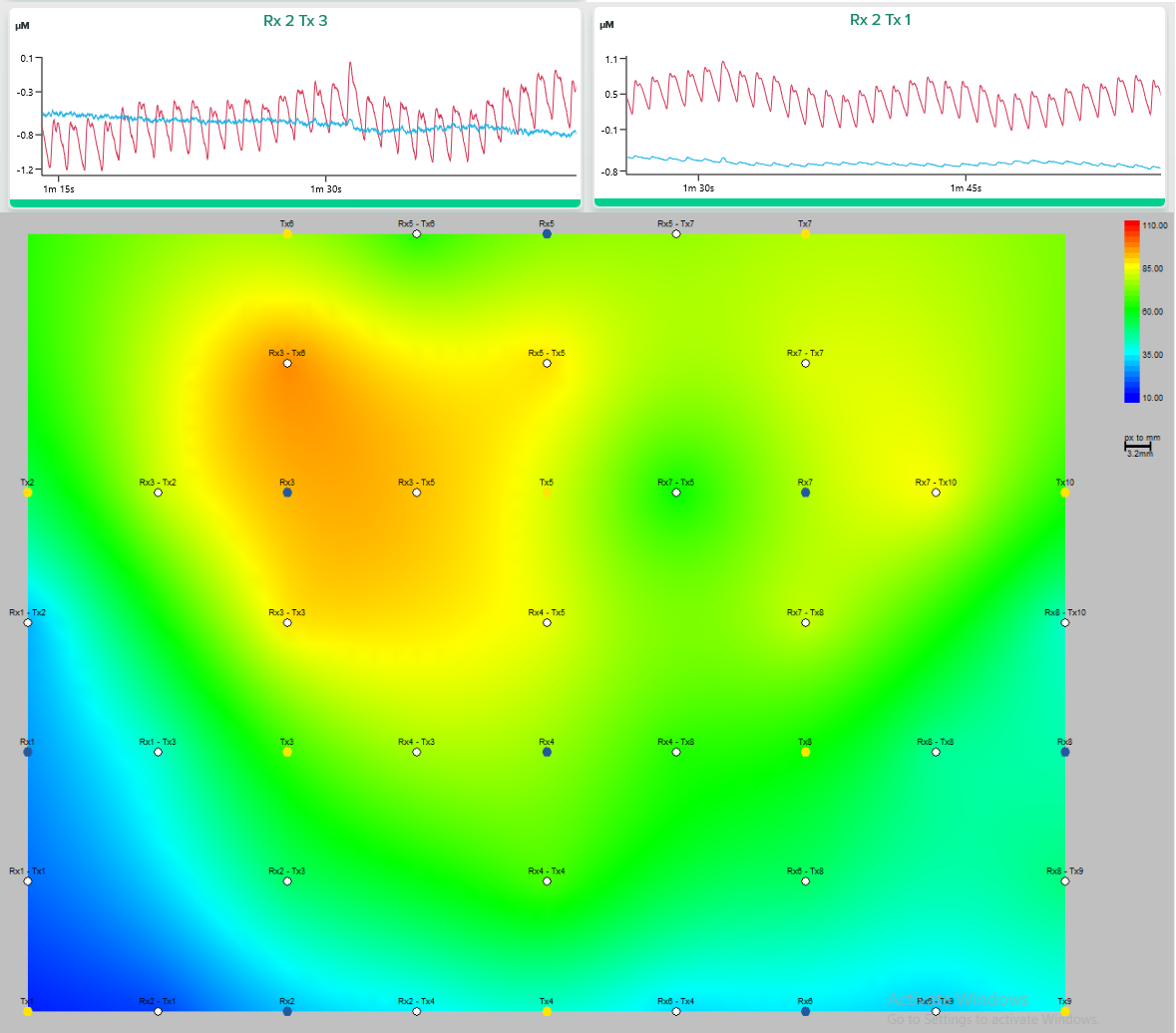Click the Rx 2 Tx 1 chart title
The height and width of the screenshot is (1033, 1176).
pyautogui.click(x=880, y=20)
